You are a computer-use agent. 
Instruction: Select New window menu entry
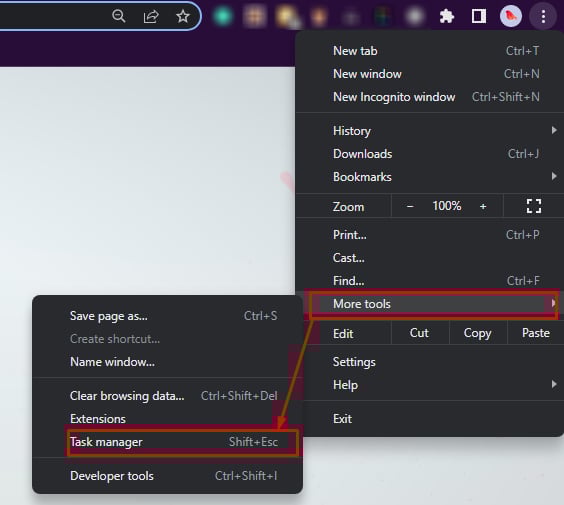point(430,74)
